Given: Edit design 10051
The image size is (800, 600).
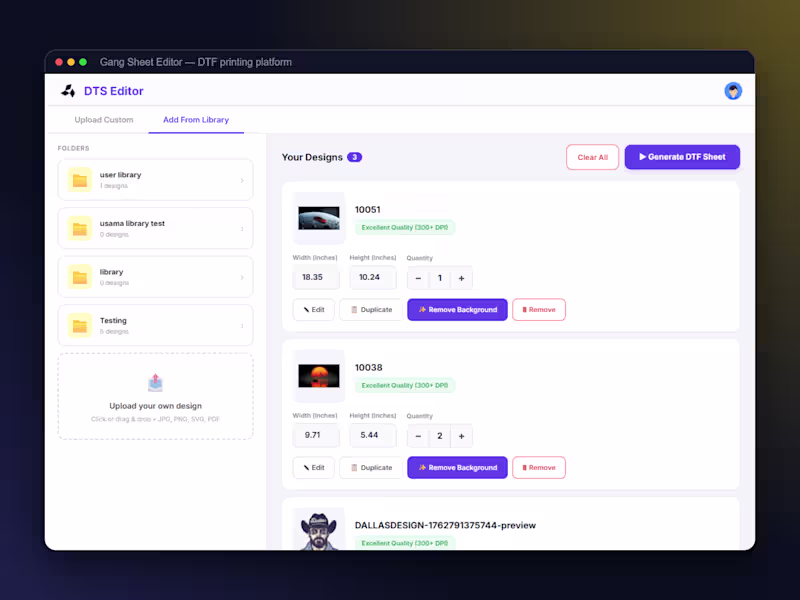Looking at the screenshot, I should [x=313, y=310].
